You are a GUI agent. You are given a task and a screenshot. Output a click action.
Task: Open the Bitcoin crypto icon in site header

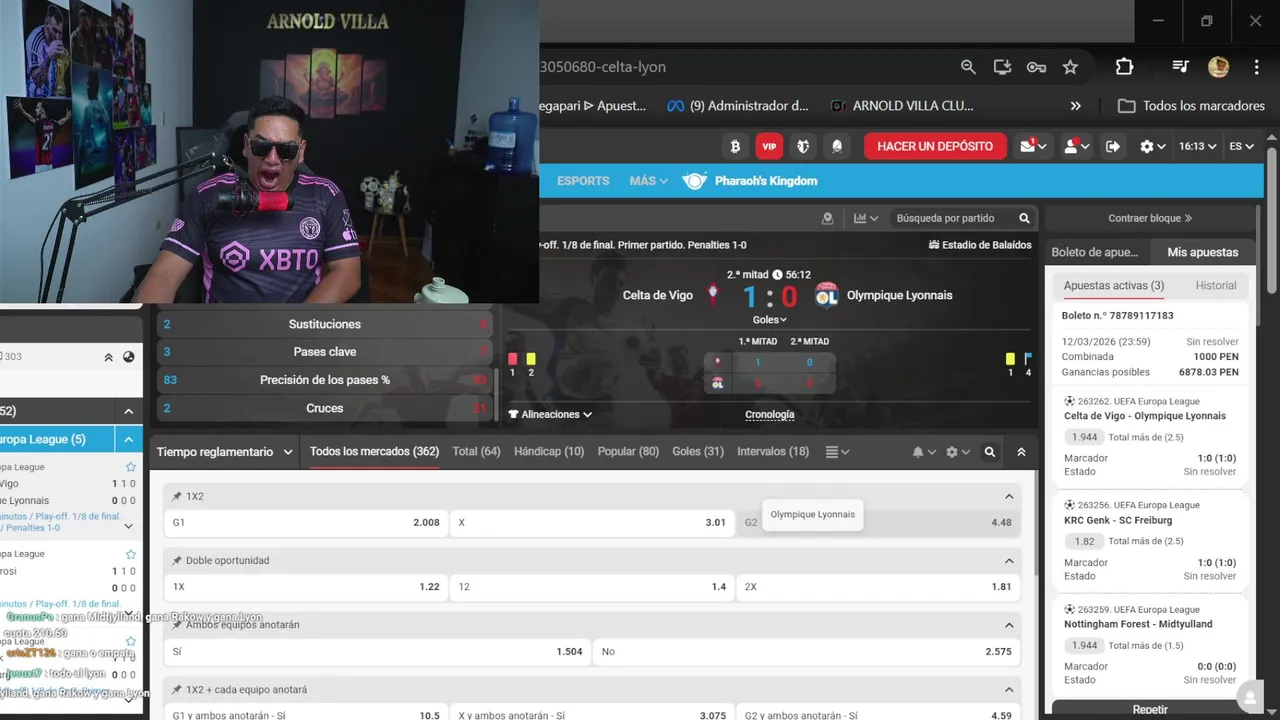[x=736, y=146]
